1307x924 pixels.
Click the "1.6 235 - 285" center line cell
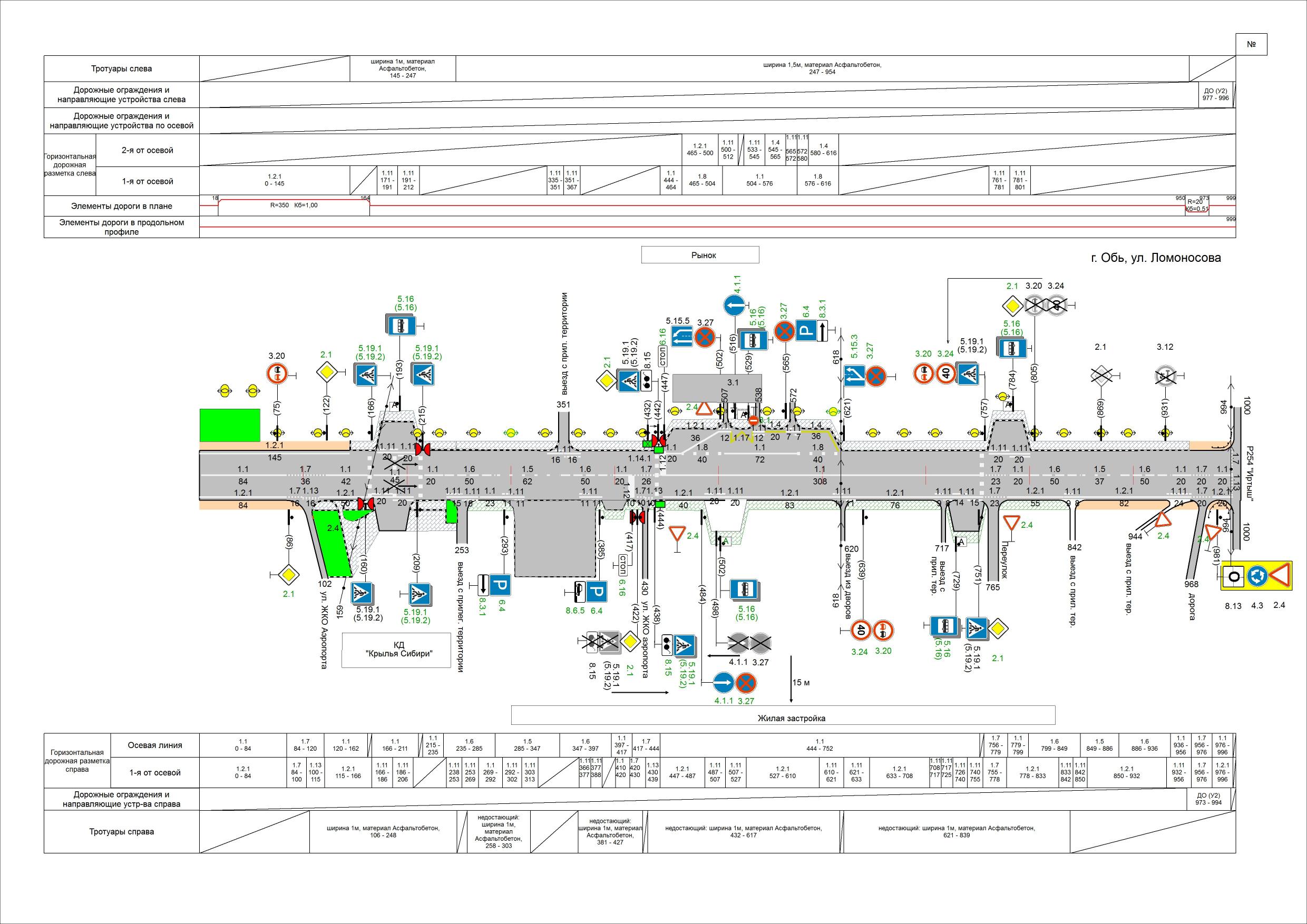pos(469,745)
